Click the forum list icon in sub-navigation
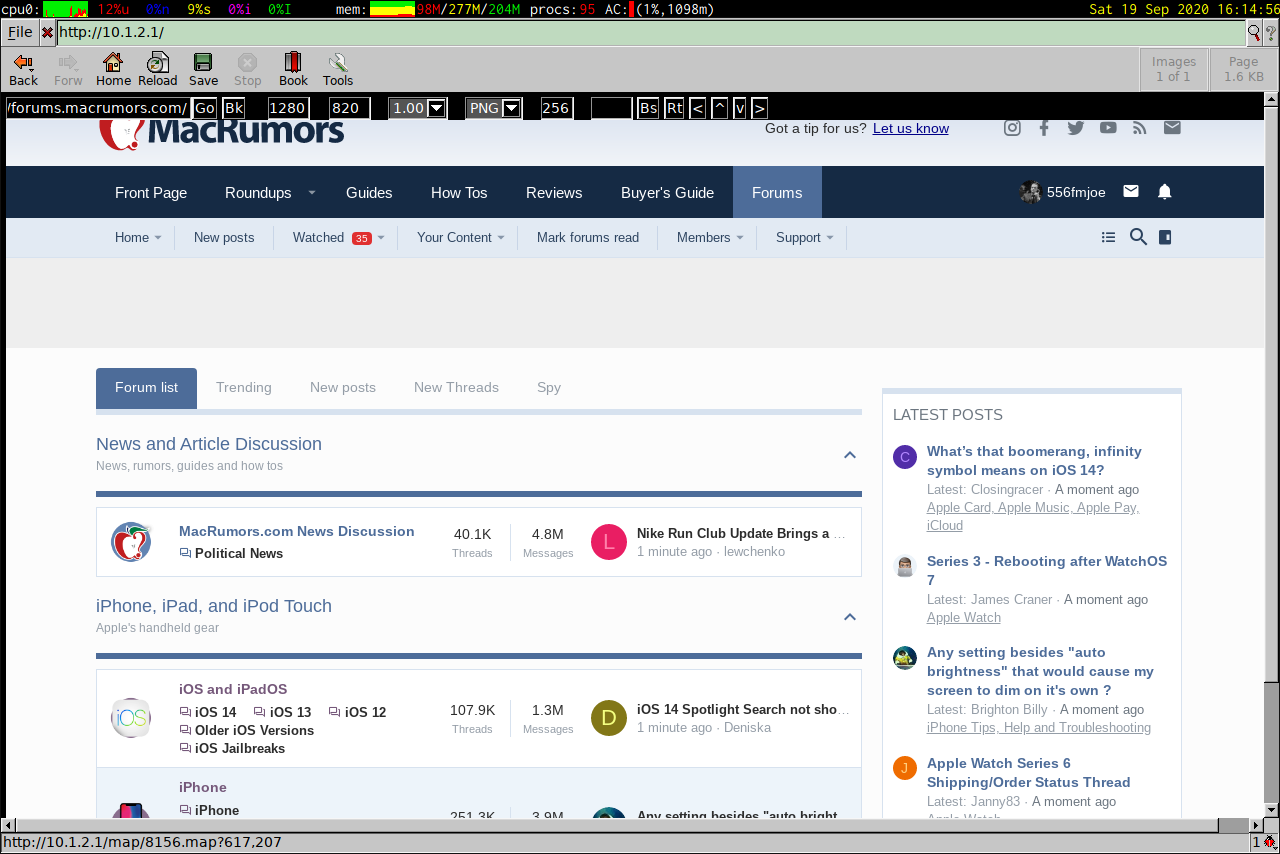 click(1108, 237)
